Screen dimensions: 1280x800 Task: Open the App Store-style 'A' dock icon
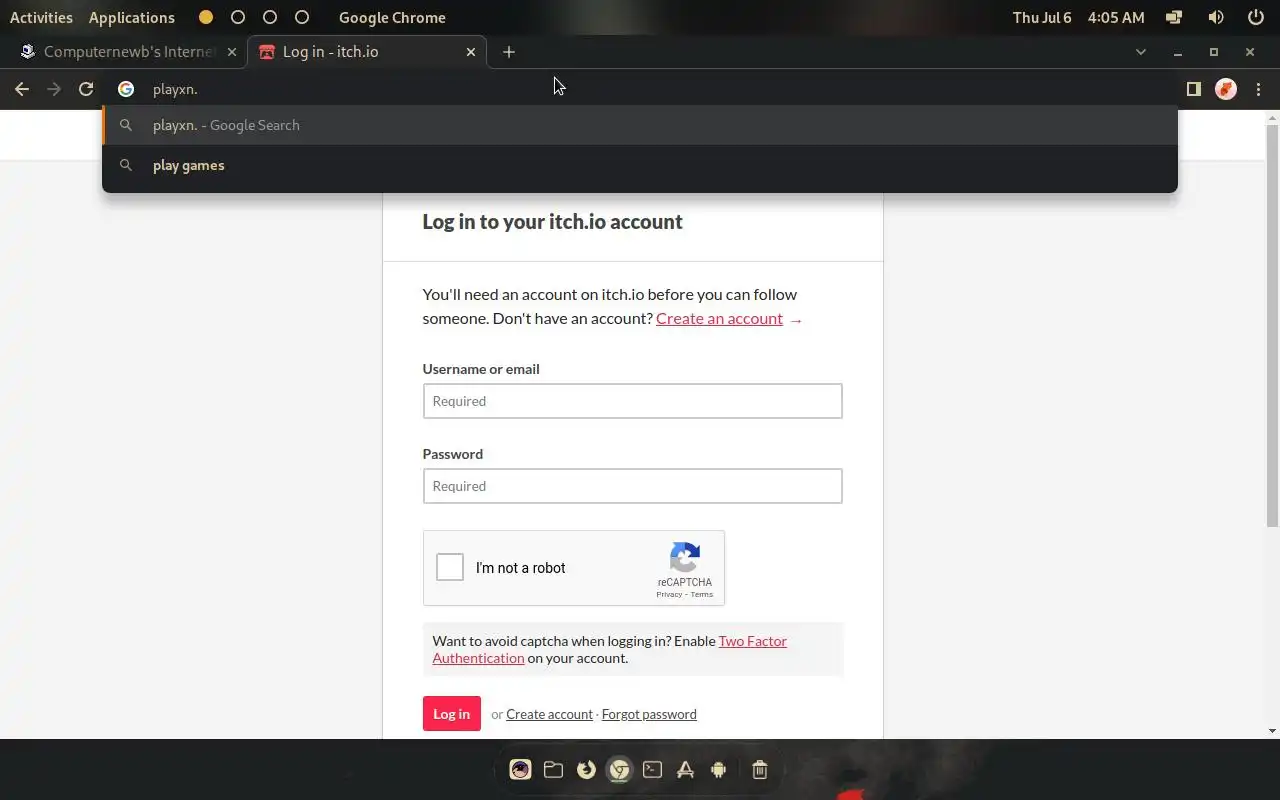click(x=685, y=769)
